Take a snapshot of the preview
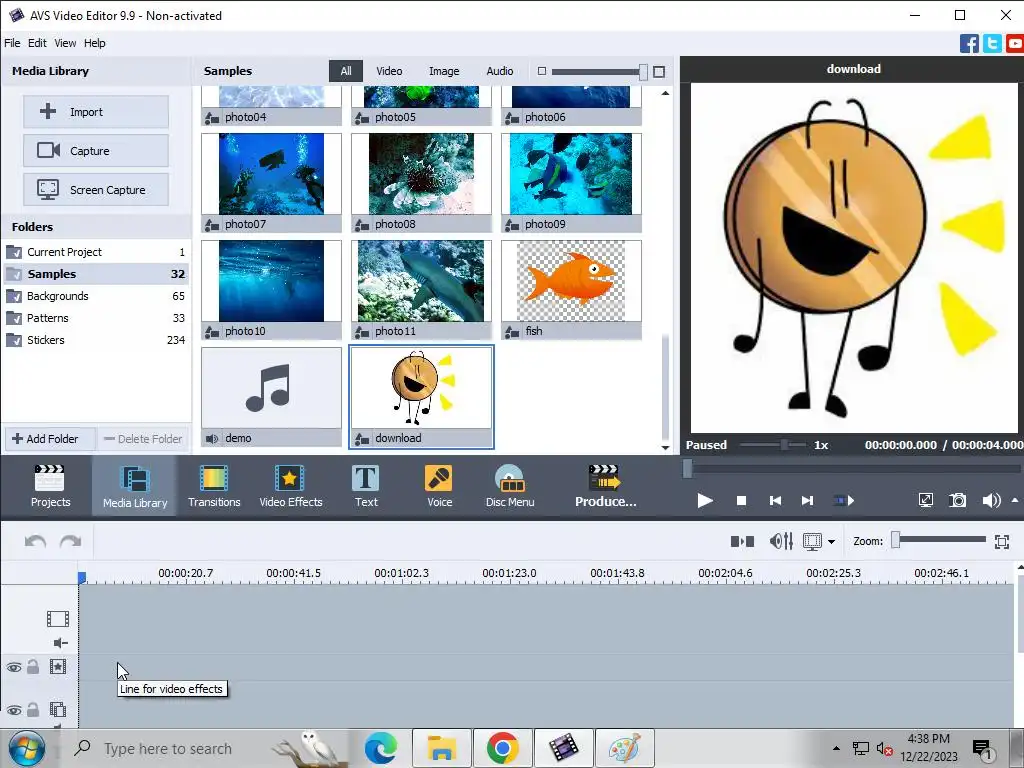This screenshot has width=1024, height=768. pyautogui.click(x=957, y=501)
